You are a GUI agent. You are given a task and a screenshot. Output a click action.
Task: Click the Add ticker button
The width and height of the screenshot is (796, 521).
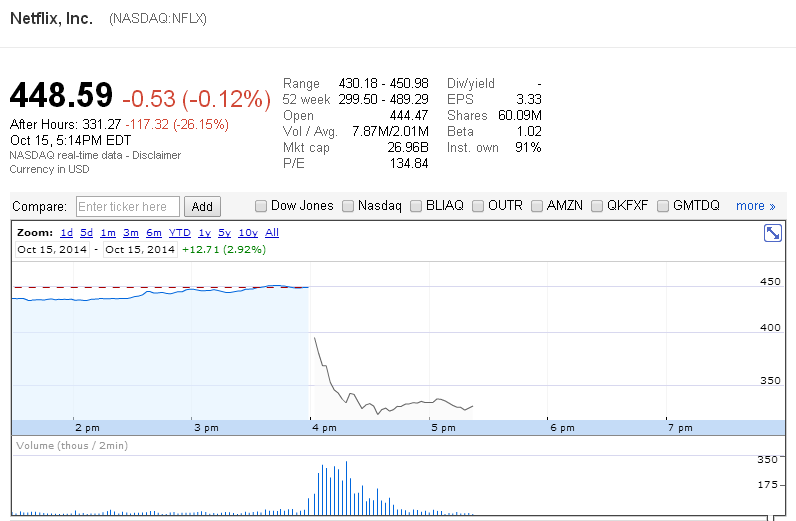[x=202, y=207]
